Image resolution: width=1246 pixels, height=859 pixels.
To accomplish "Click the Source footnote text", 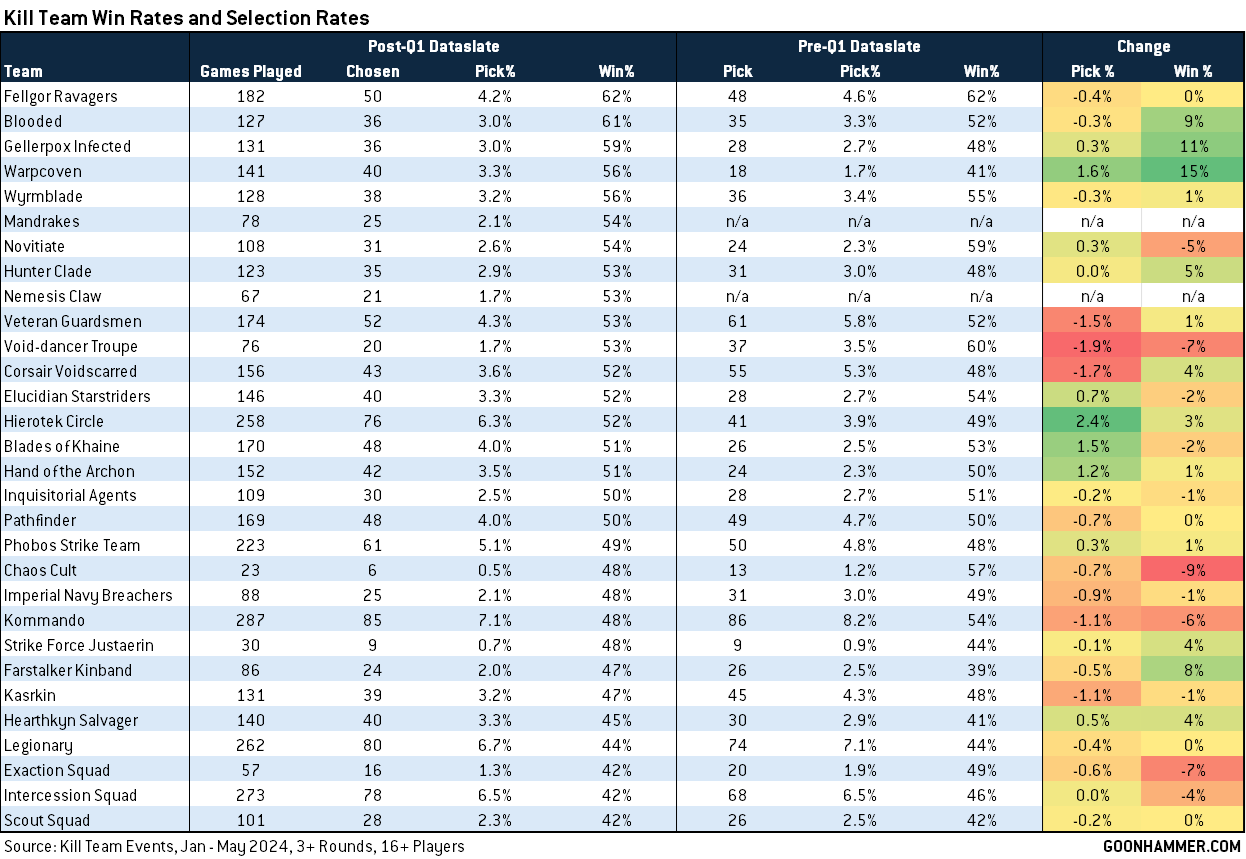I will pos(234,846).
